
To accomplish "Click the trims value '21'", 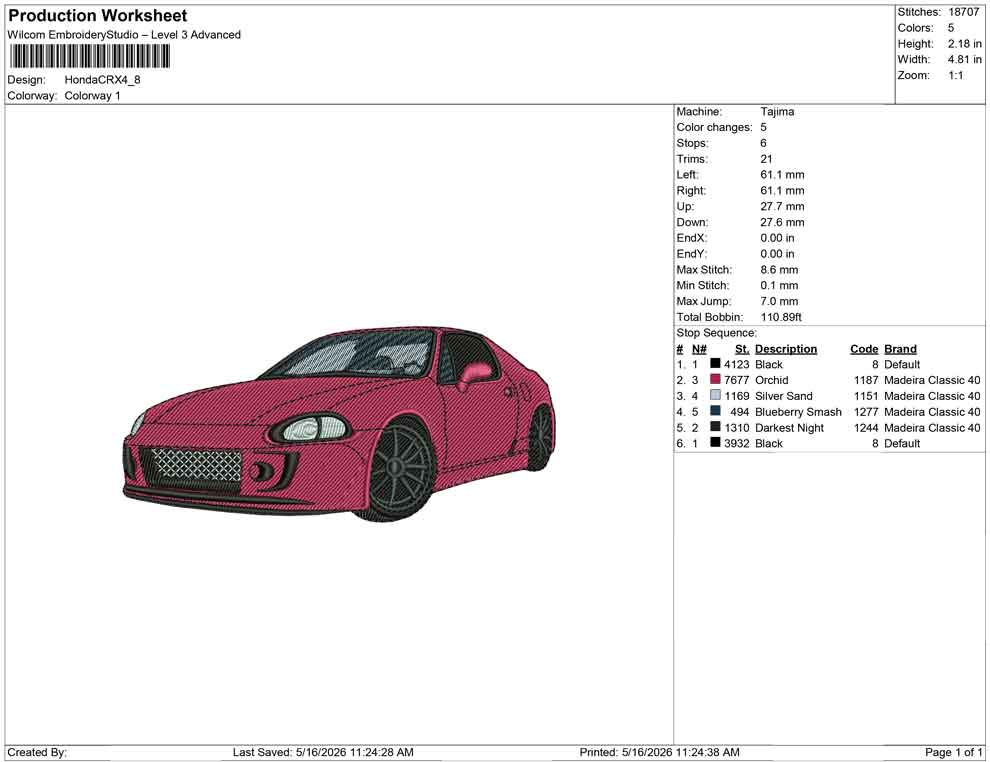I will click(766, 158).
